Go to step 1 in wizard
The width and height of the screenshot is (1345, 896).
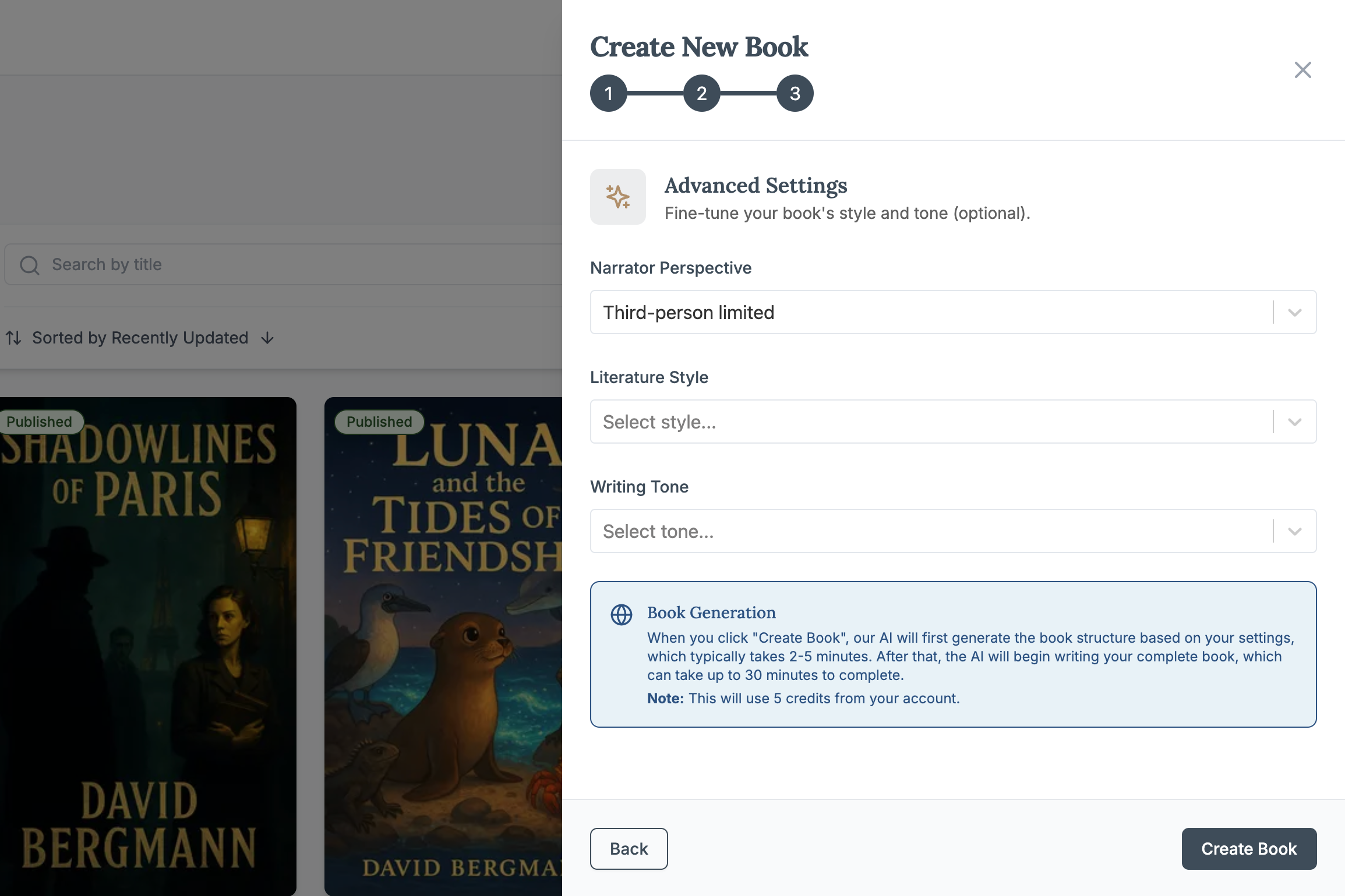[x=608, y=93]
